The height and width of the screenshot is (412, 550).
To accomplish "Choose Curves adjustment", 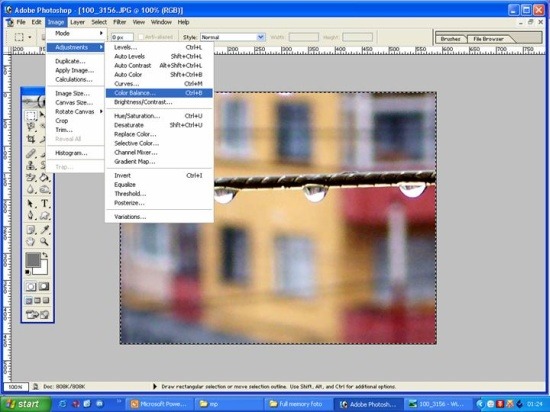I will (x=159, y=84).
